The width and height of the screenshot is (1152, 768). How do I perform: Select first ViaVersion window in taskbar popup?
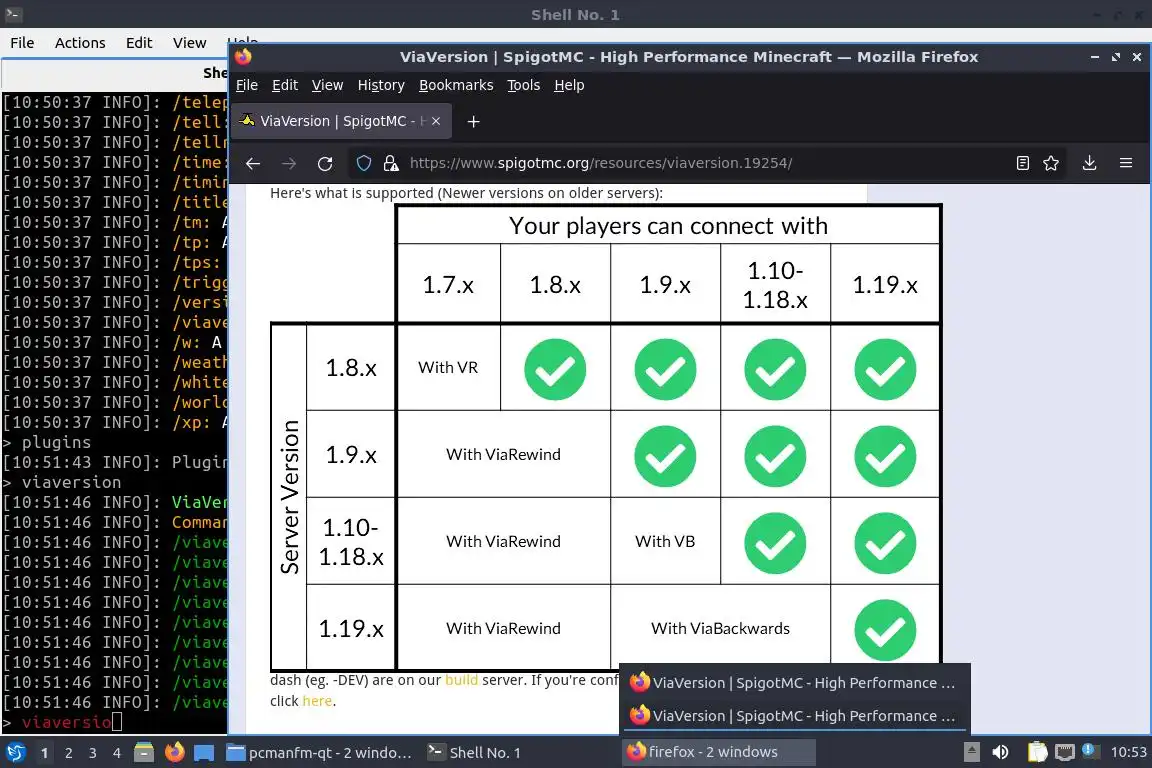click(794, 683)
